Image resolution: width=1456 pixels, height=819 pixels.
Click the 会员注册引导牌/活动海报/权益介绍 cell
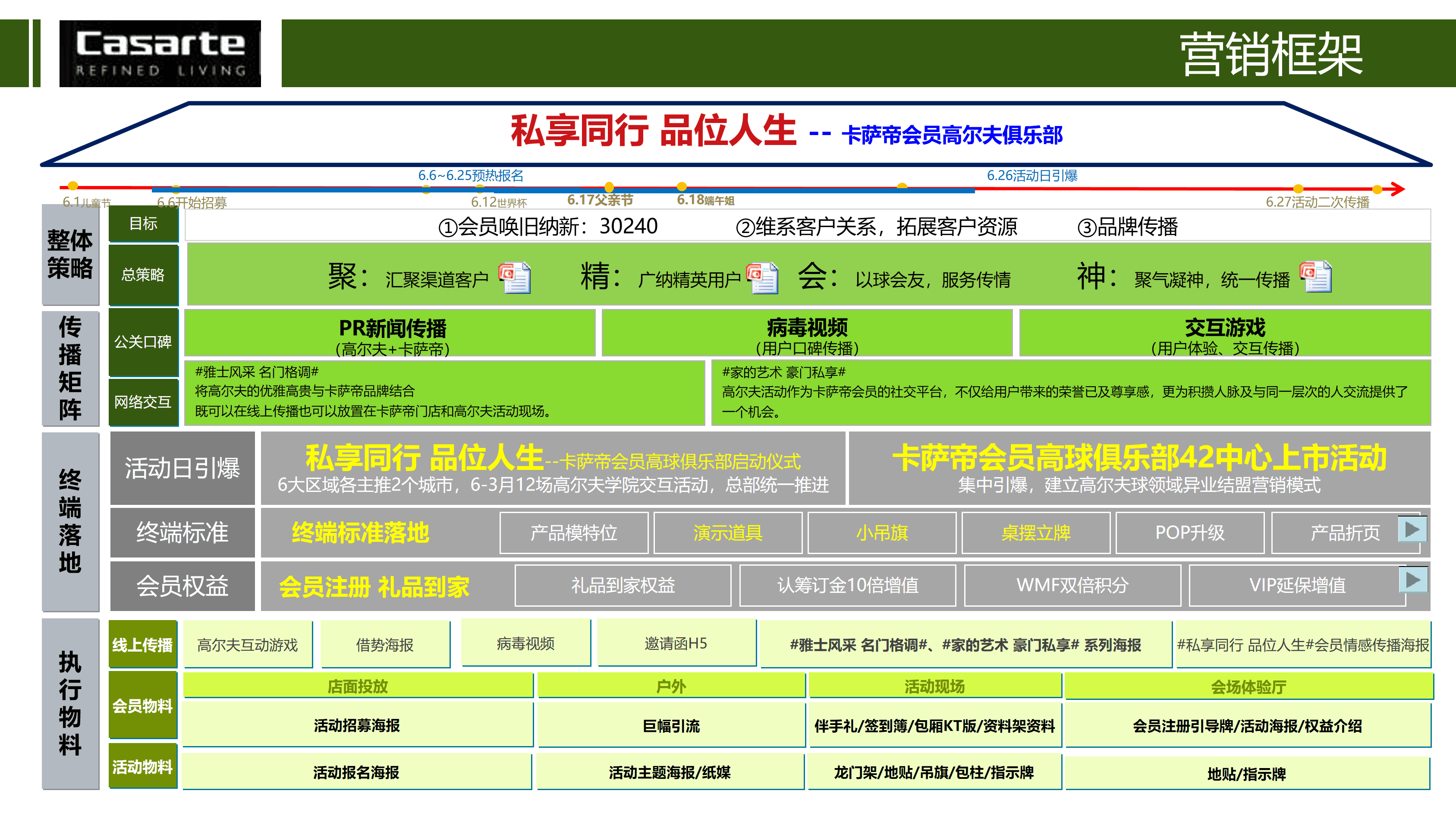[x=1248, y=725]
